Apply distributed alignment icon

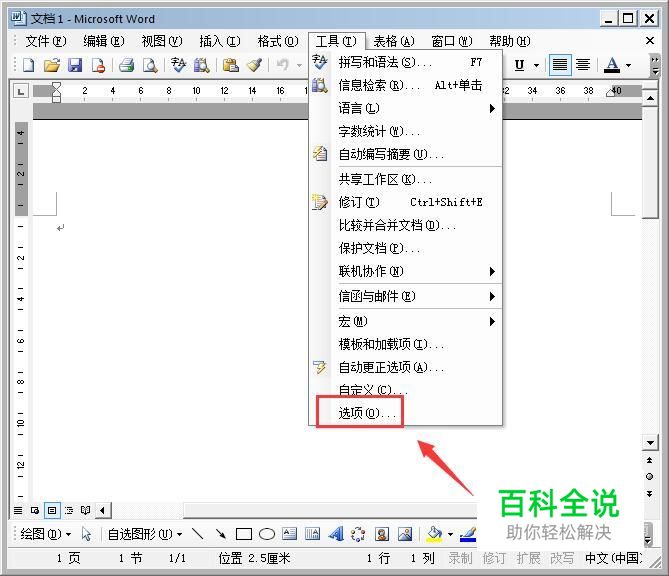click(583, 65)
